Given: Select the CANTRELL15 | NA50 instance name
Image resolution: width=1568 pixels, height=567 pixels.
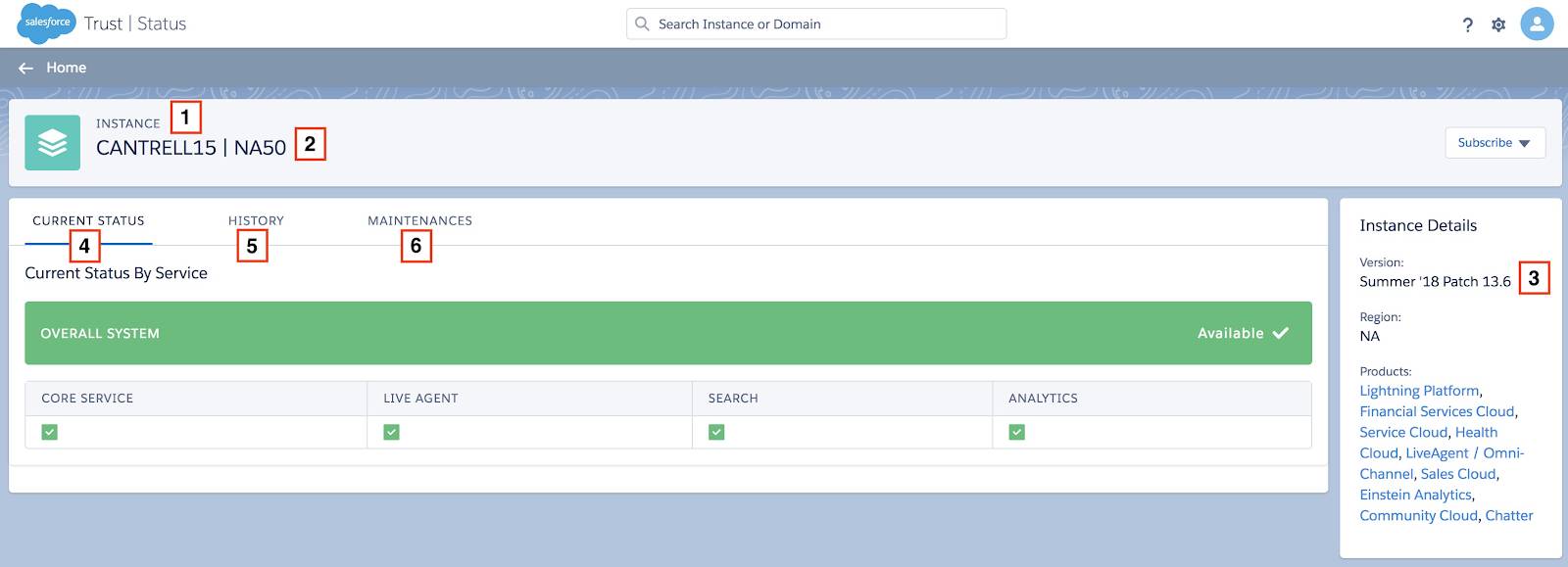Looking at the screenshot, I should [191, 148].
